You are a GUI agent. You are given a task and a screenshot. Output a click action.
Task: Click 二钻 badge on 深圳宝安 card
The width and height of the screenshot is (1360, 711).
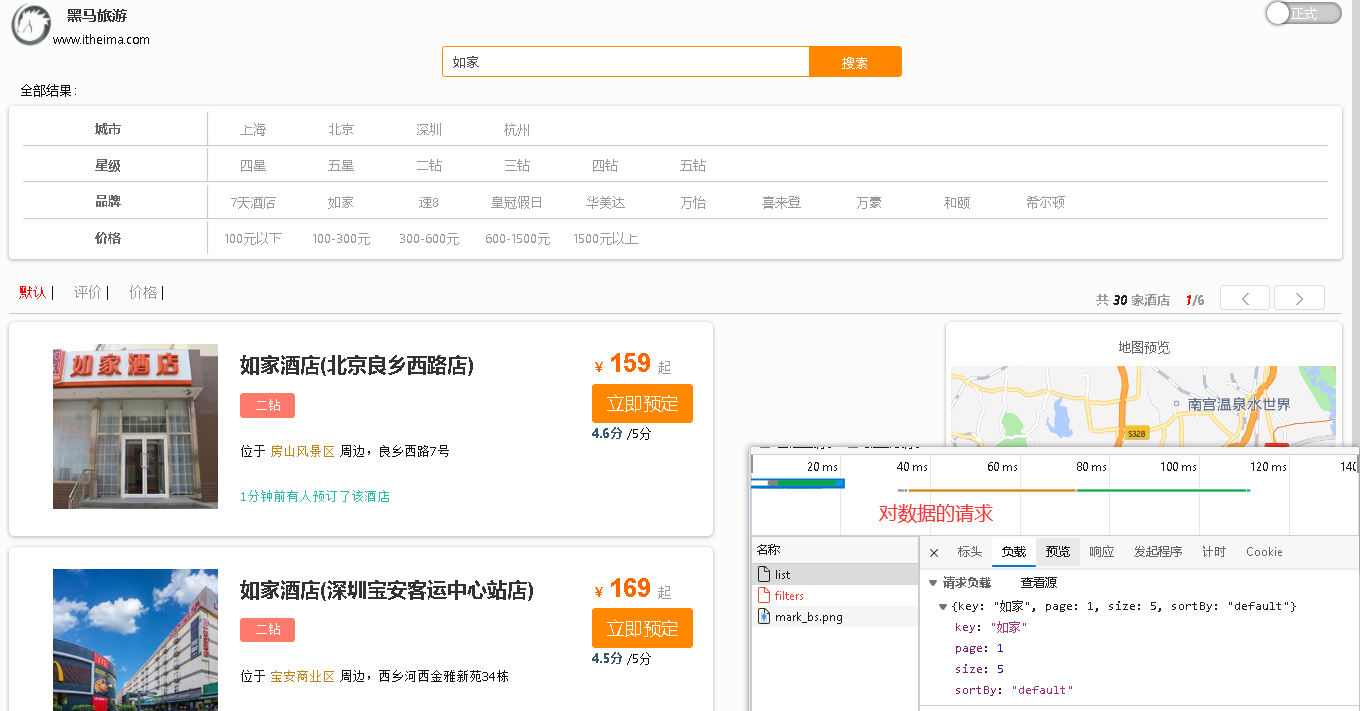267,630
